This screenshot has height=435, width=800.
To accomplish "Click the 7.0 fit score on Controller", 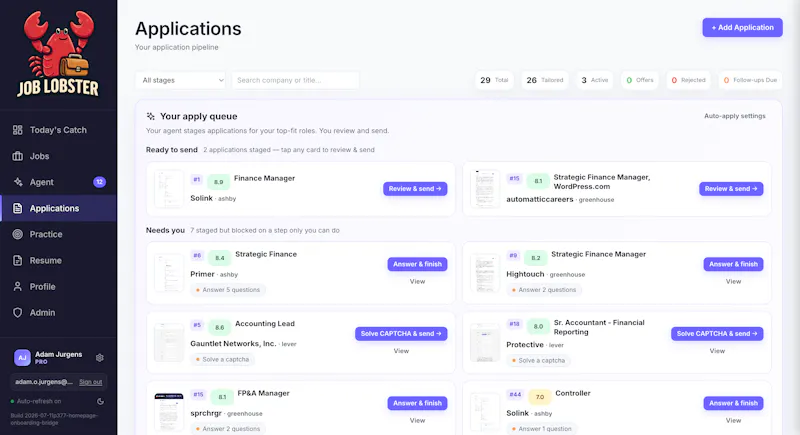I will pyautogui.click(x=540, y=397).
